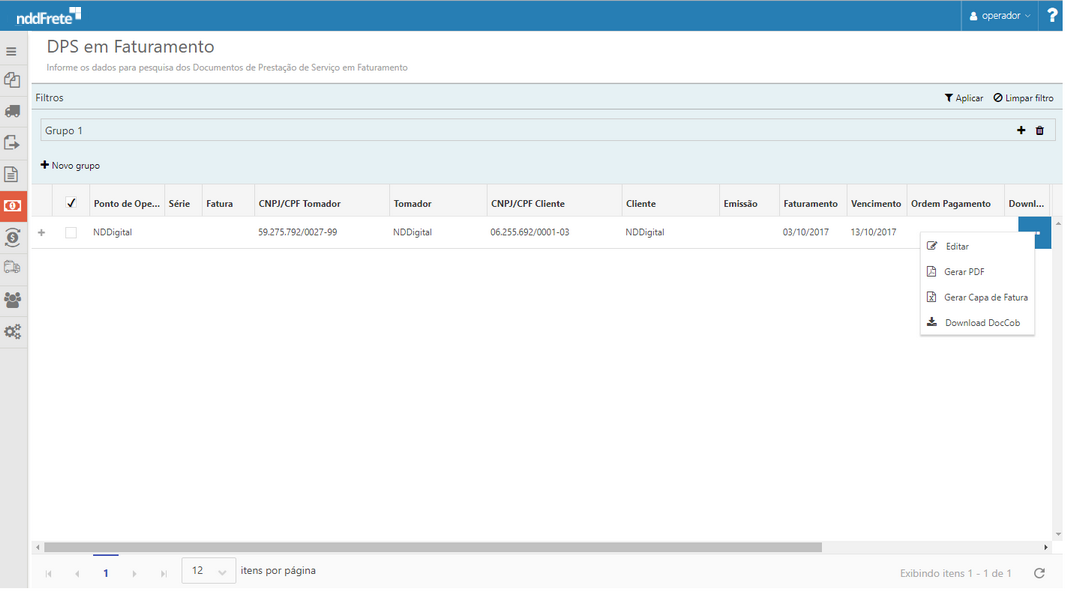1065x592 pixels.
Task: Expand the NDDigital row details
Action: pos(42,232)
